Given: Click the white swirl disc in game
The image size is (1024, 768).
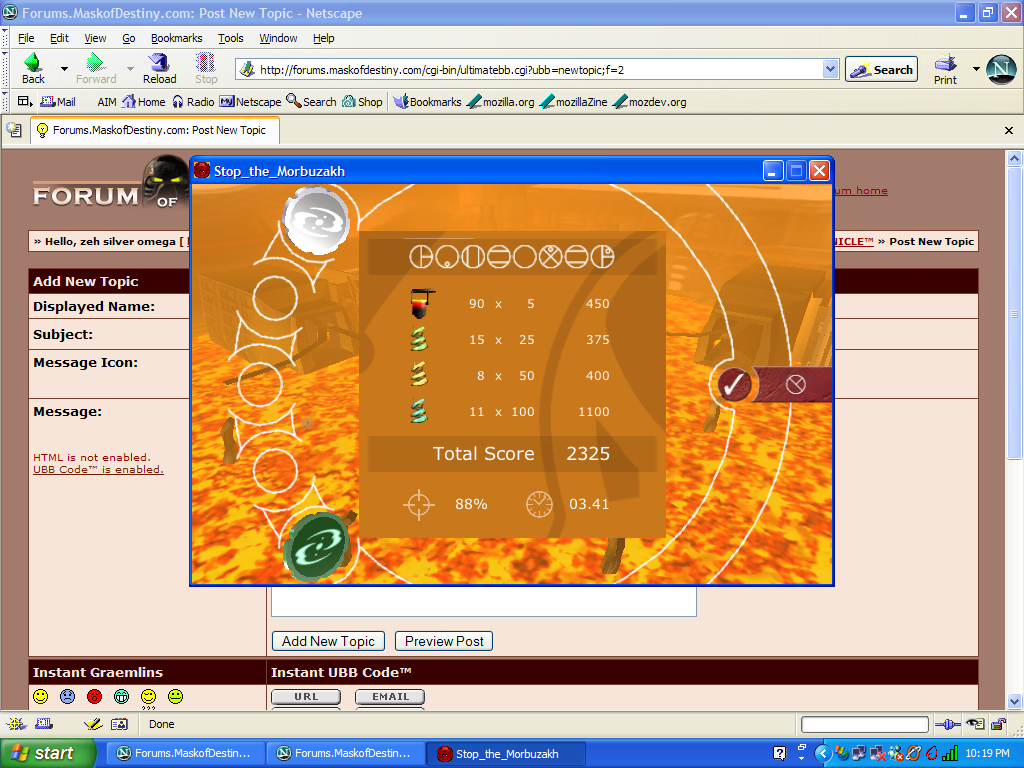Looking at the screenshot, I should [316, 221].
